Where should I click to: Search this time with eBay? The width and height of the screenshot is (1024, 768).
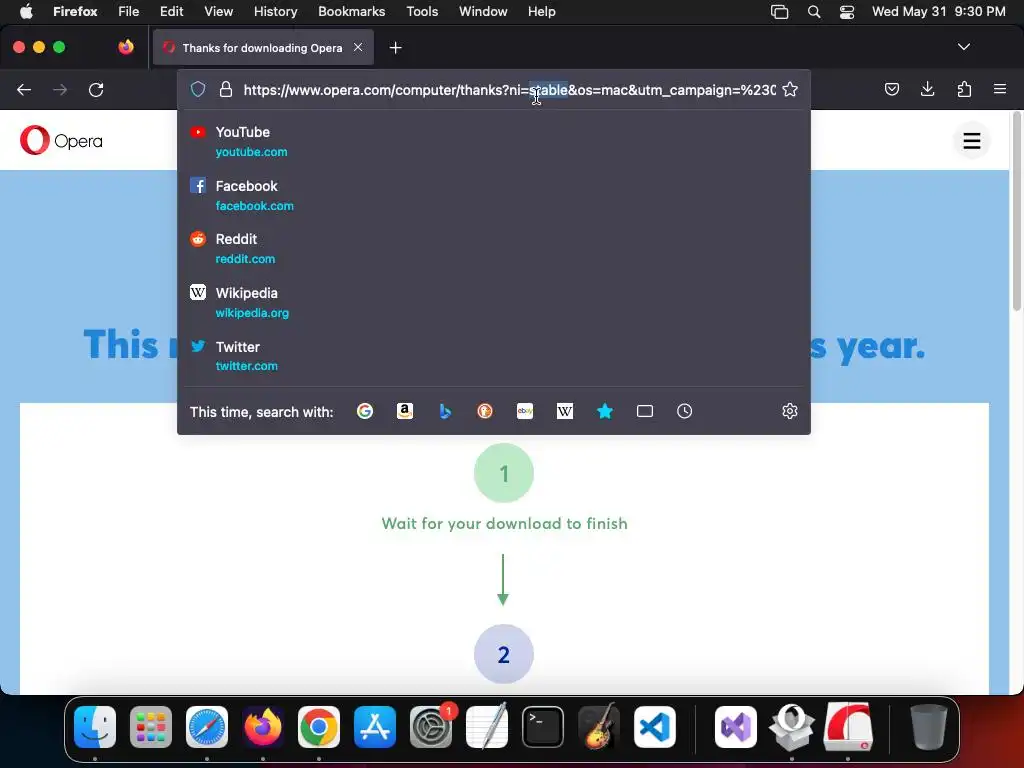525,411
